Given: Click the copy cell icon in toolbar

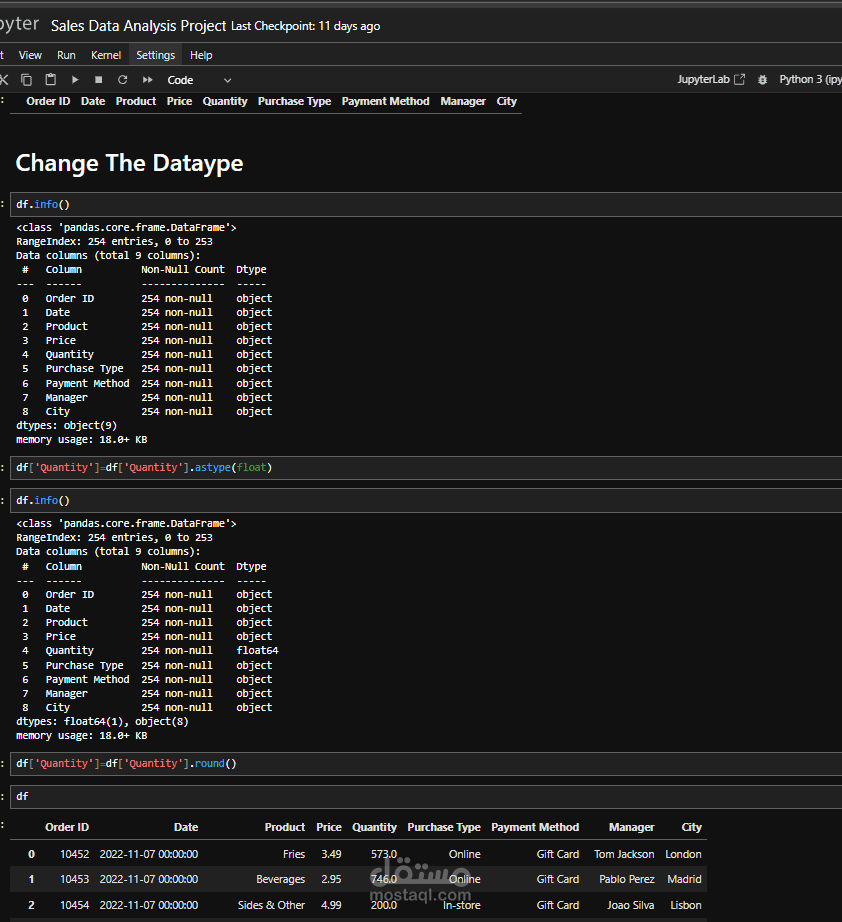Looking at the screenshot, I should pyautogui.click(x=26, y=79).
